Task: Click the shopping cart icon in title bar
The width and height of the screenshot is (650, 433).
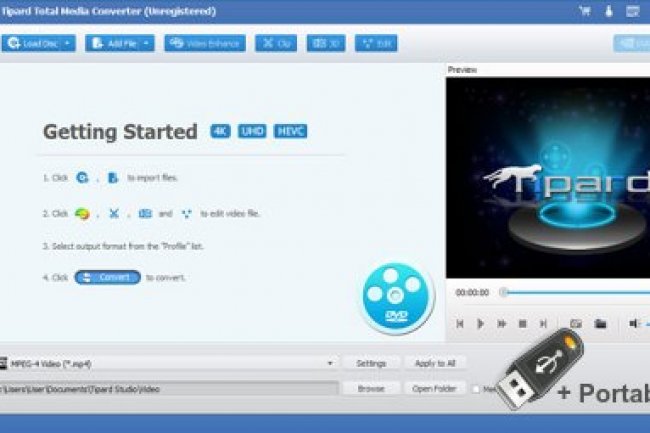Action: [x=585, y=11]
